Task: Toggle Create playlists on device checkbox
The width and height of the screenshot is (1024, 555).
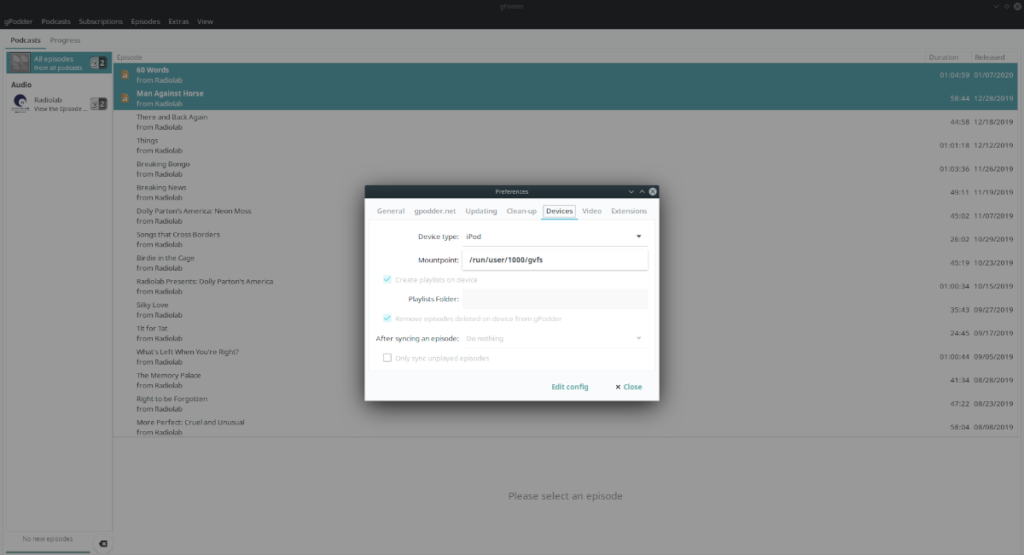Action: [387, 280]
